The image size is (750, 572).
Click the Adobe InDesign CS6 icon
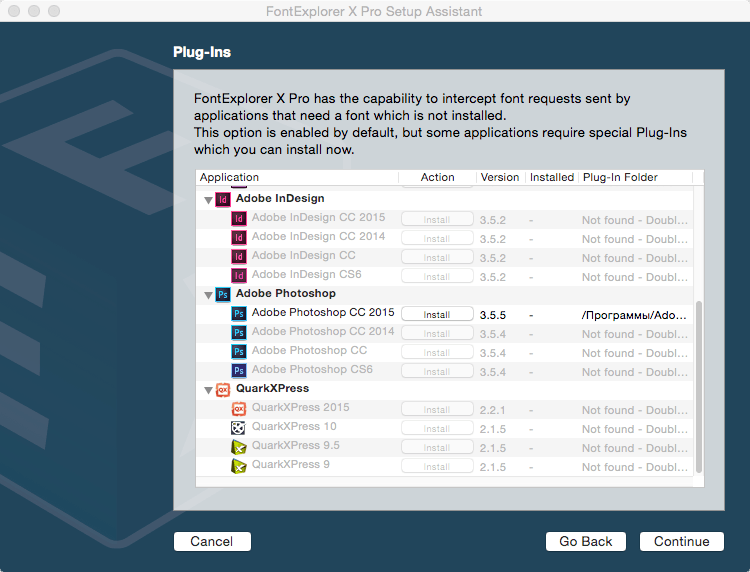point(239,275)
